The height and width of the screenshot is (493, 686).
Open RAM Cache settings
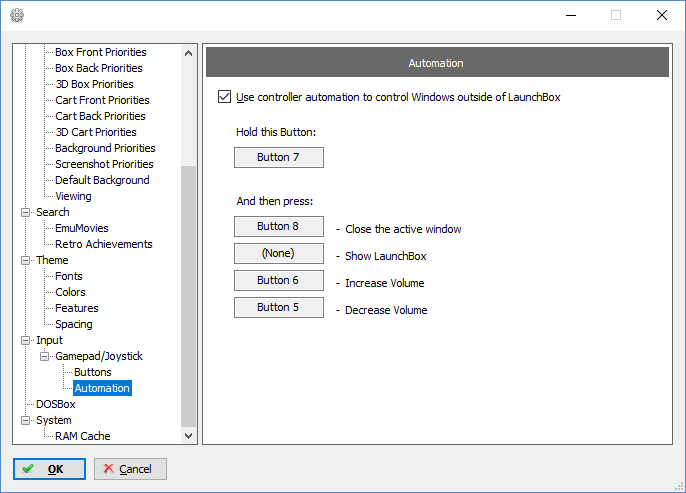(x=82, y=436)
